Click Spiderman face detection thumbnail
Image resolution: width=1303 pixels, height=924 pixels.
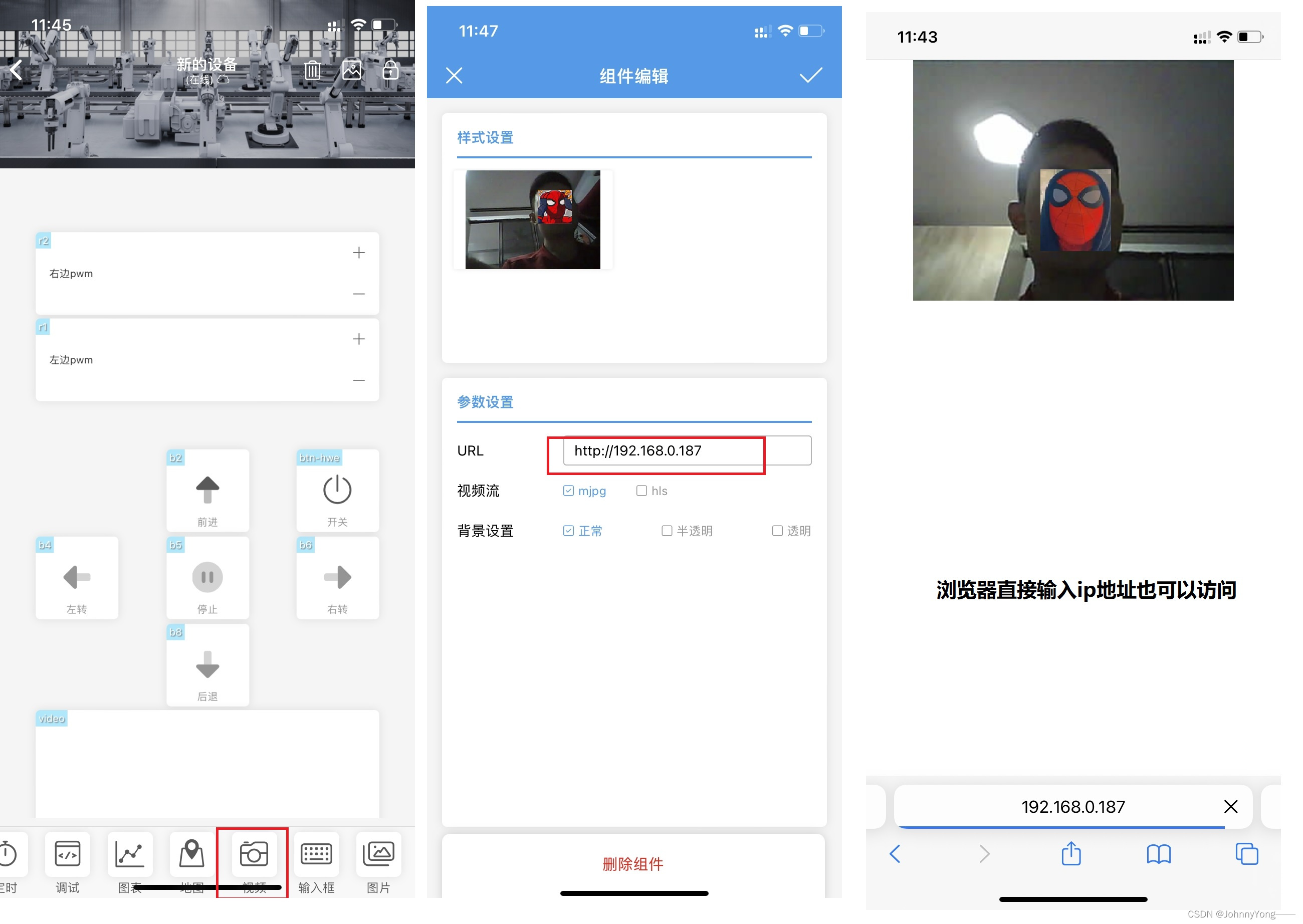(532, 218)
